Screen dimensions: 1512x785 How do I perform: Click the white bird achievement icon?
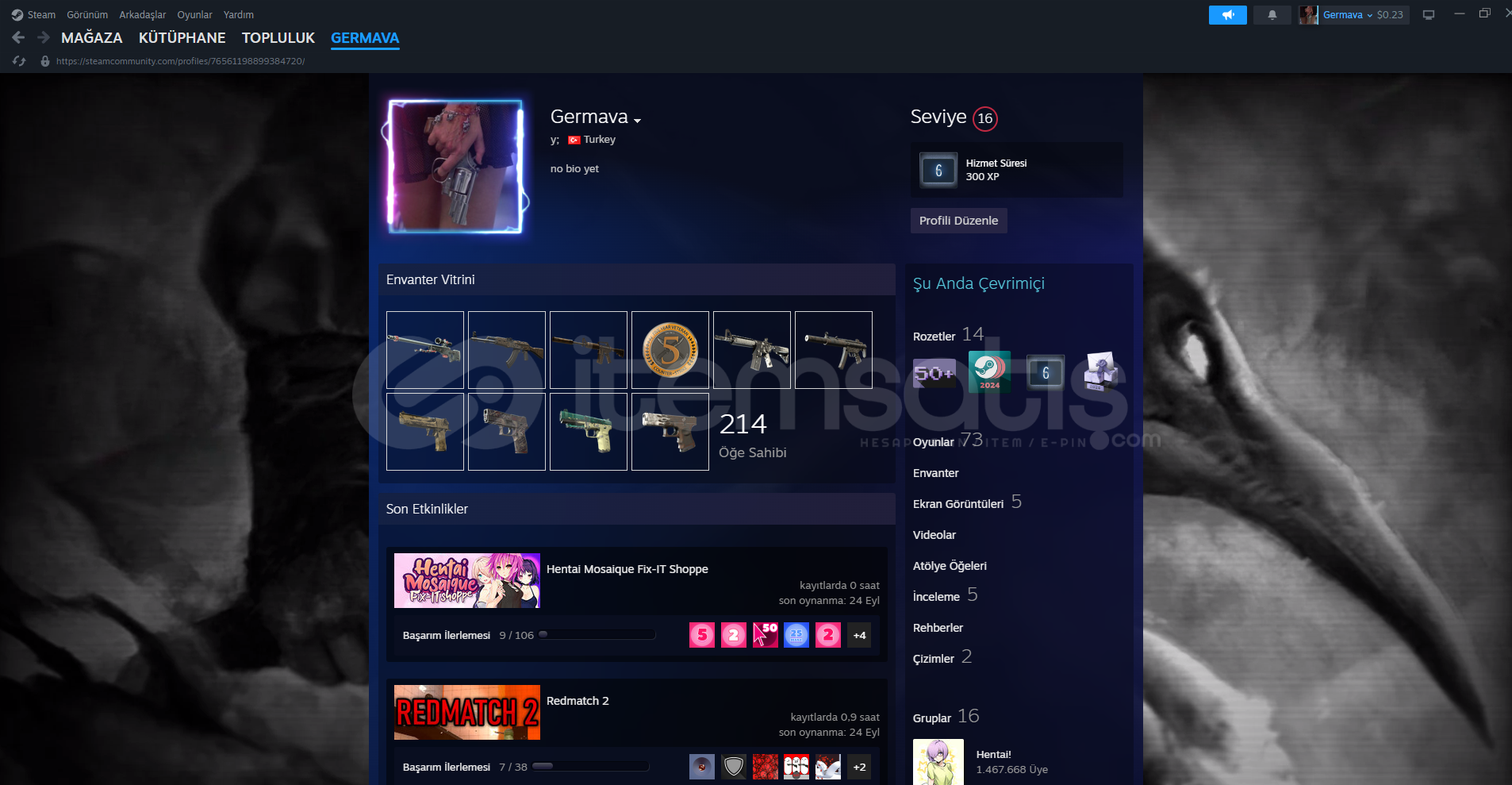[x=828, y=767]
